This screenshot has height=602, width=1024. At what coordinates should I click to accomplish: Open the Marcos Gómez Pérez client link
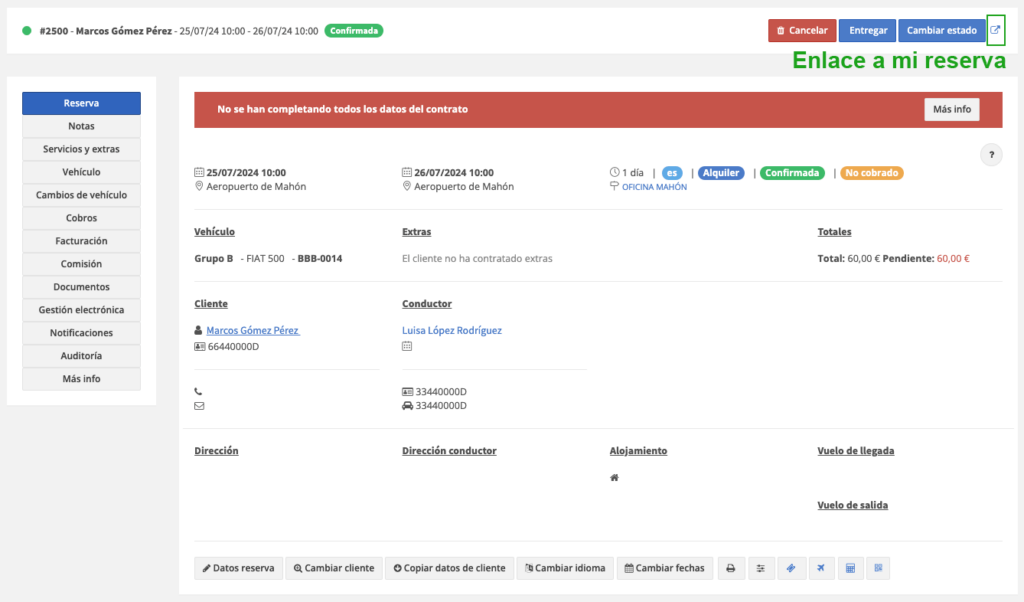[x=253, y=330]
